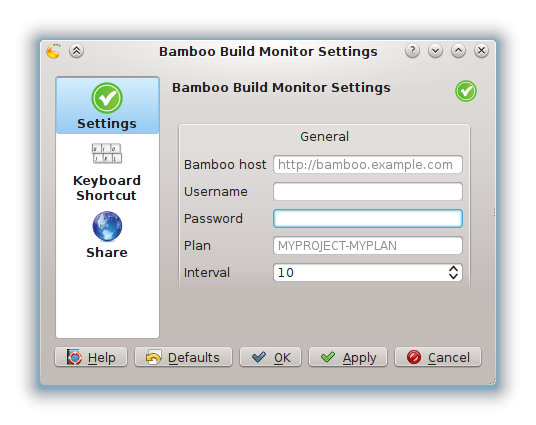Click the keep-above double-arrow title bar button
Screen dimensions: 536x425
coord(77,51)
